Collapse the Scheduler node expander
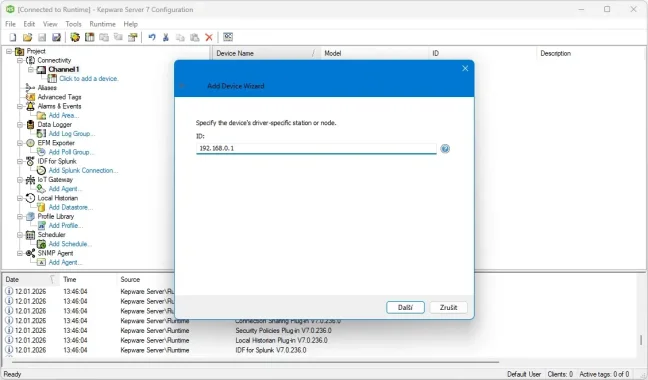Screen dimensions: 648x380 tap(19, 235)
